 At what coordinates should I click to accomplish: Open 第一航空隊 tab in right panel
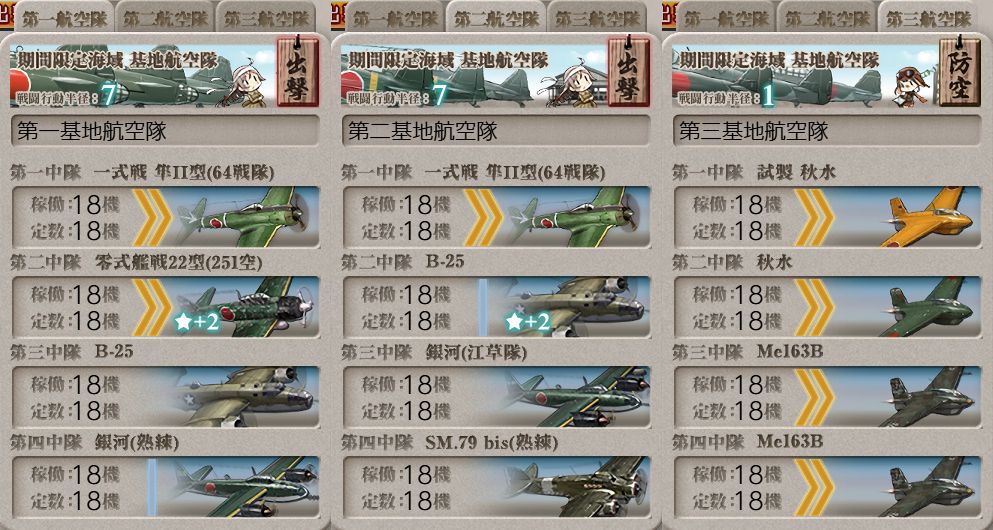726,19
